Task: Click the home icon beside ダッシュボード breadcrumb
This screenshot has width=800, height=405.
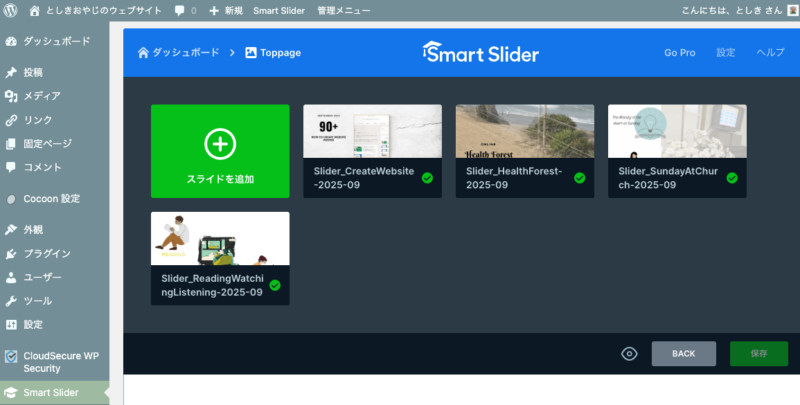Action: [143, 52]
